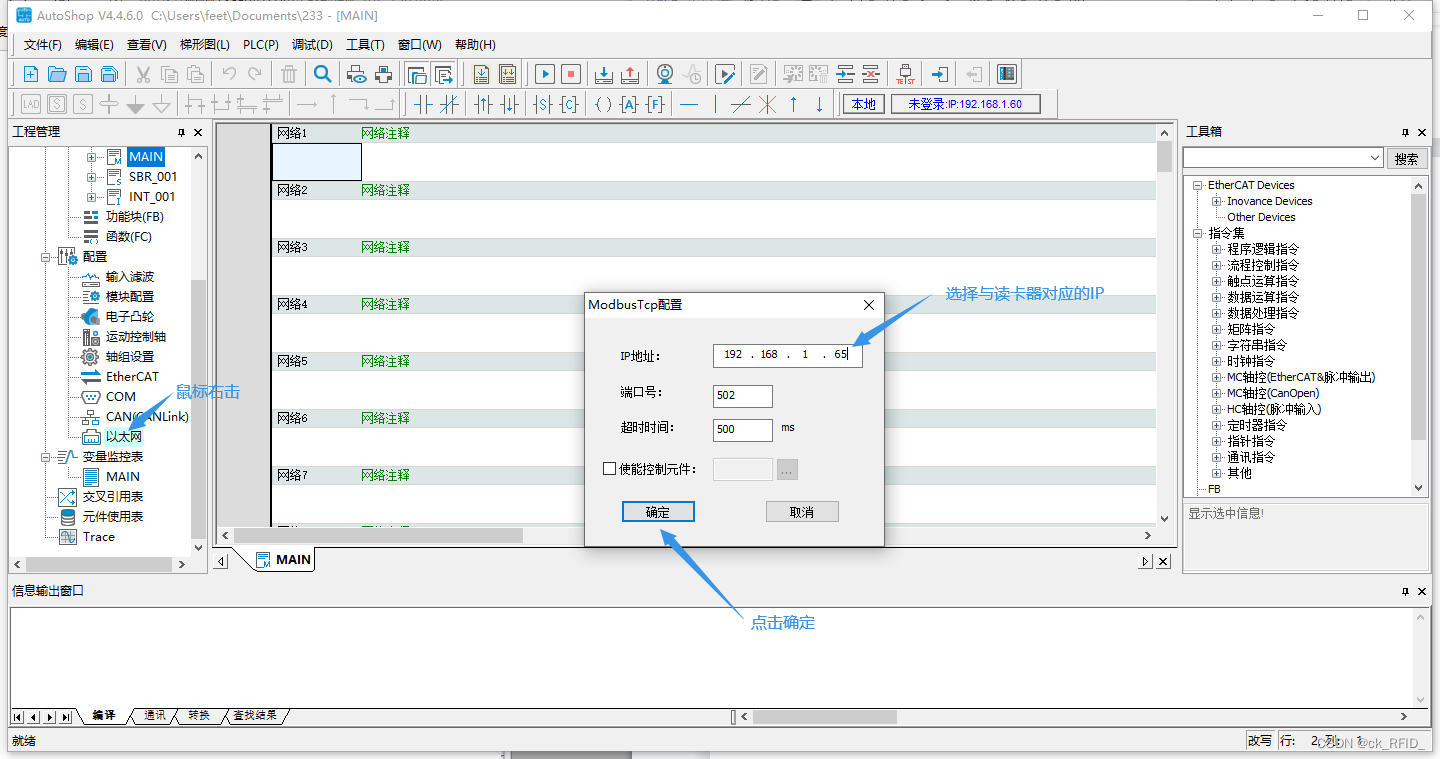The width and height of the screenshot is (1440, 759).
Task: Click the 确定 button in ModbusTcp dialog
Action: 658,511
